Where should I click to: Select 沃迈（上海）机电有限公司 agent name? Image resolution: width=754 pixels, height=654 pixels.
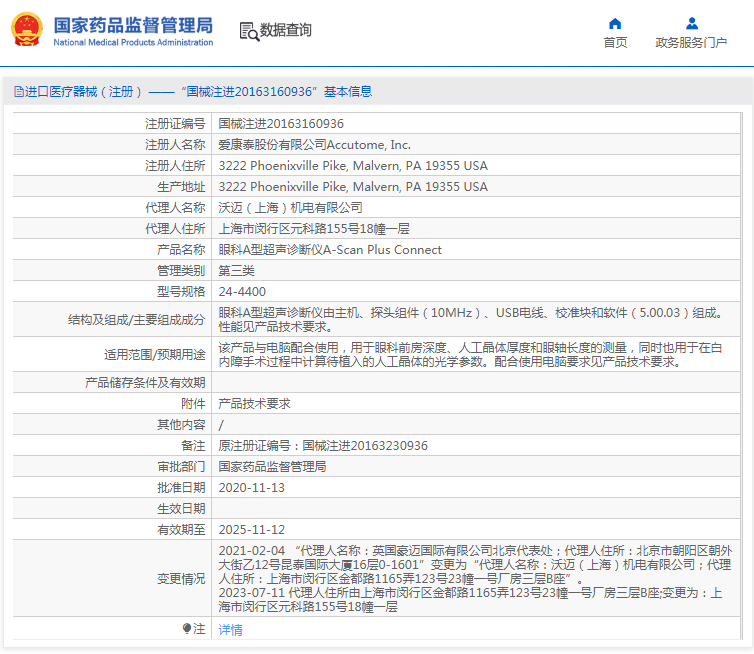290,208
